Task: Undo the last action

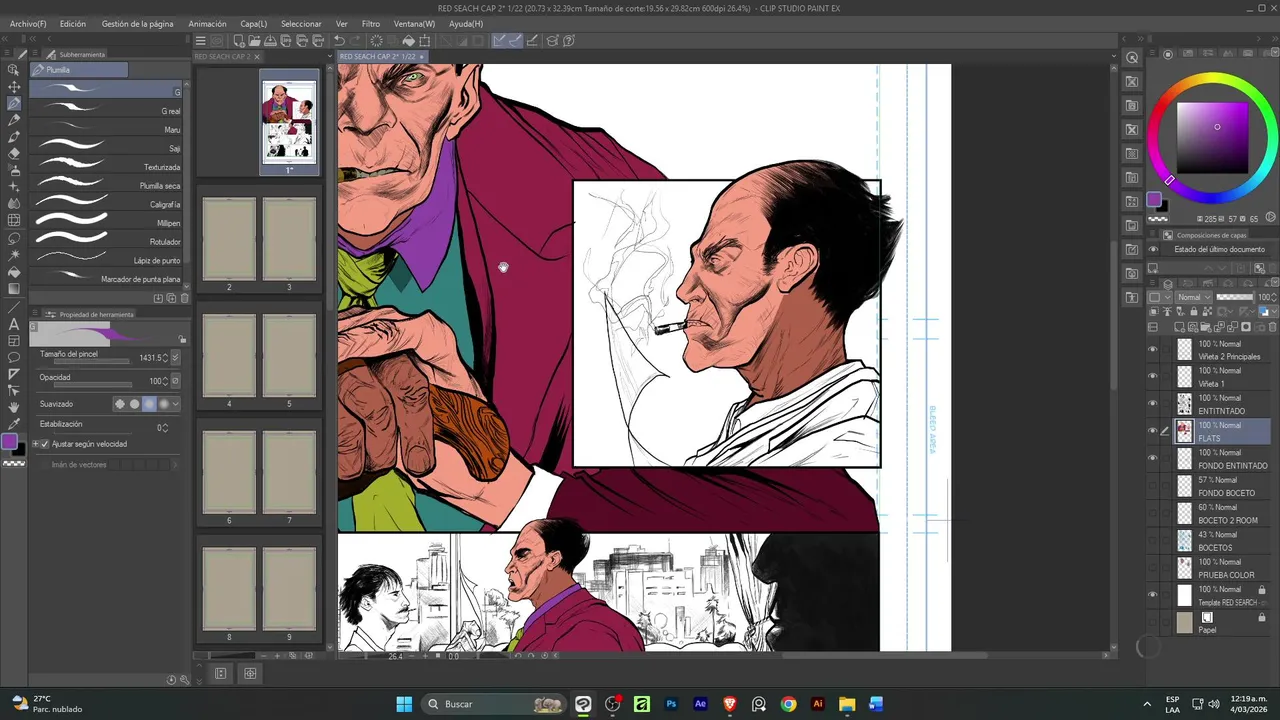Action: (x=339, y=41)
